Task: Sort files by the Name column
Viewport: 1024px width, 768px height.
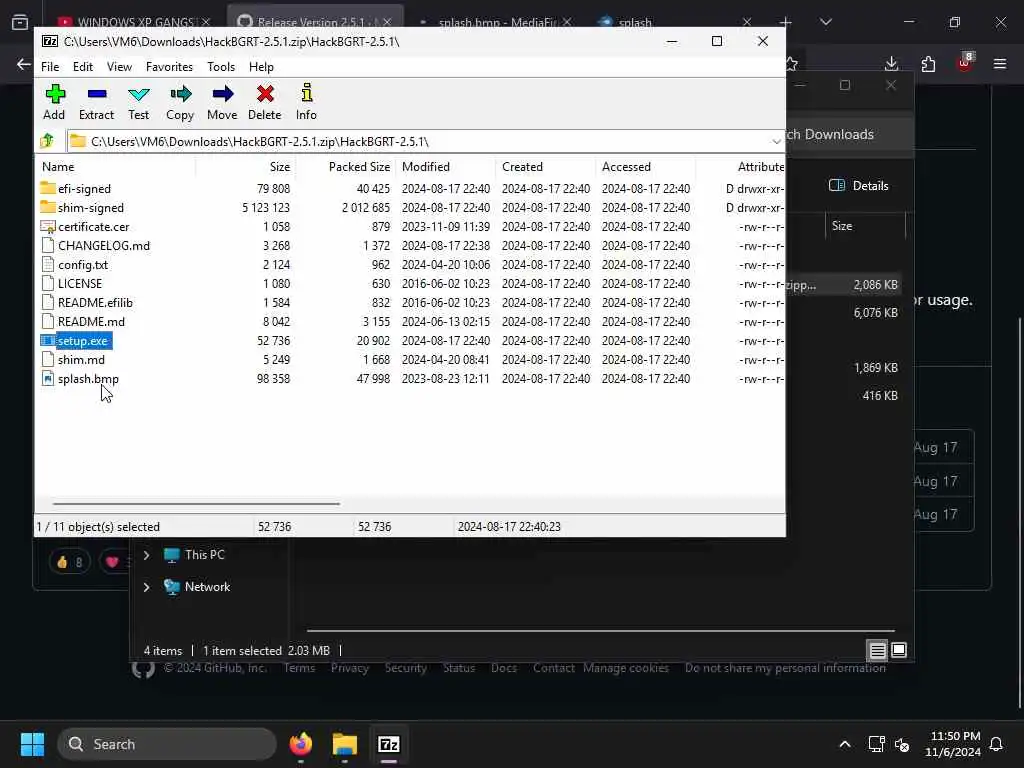Action: click(116, 167)
